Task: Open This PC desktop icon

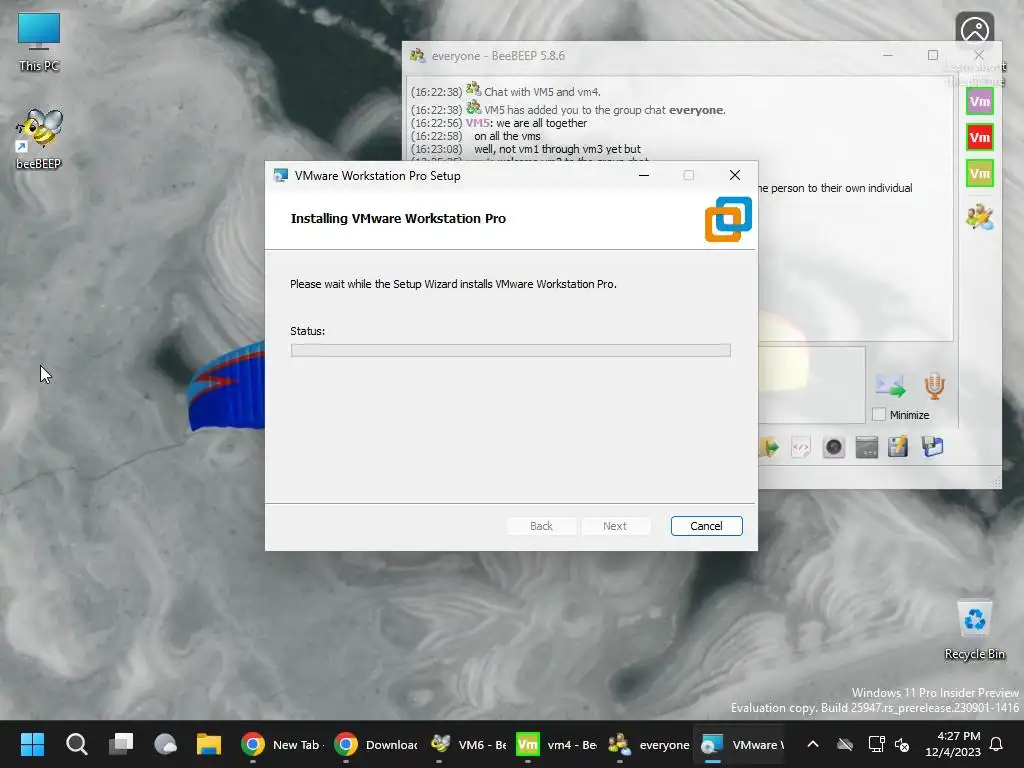Action: tap(39, 42)
